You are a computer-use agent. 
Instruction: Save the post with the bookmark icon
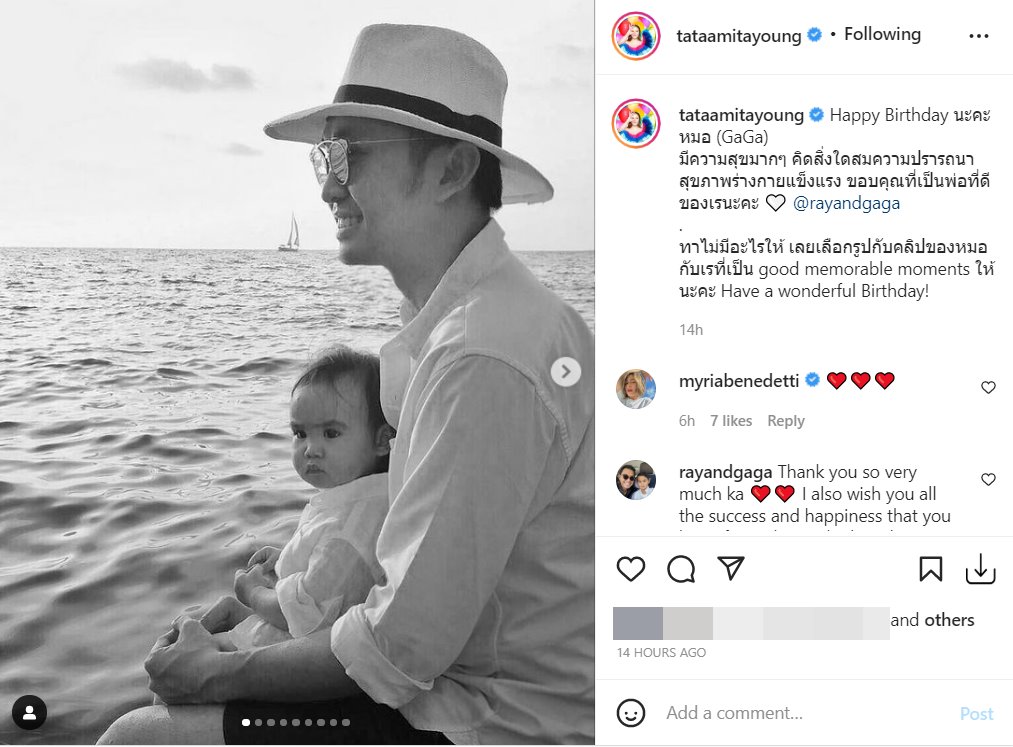(930, 569)
